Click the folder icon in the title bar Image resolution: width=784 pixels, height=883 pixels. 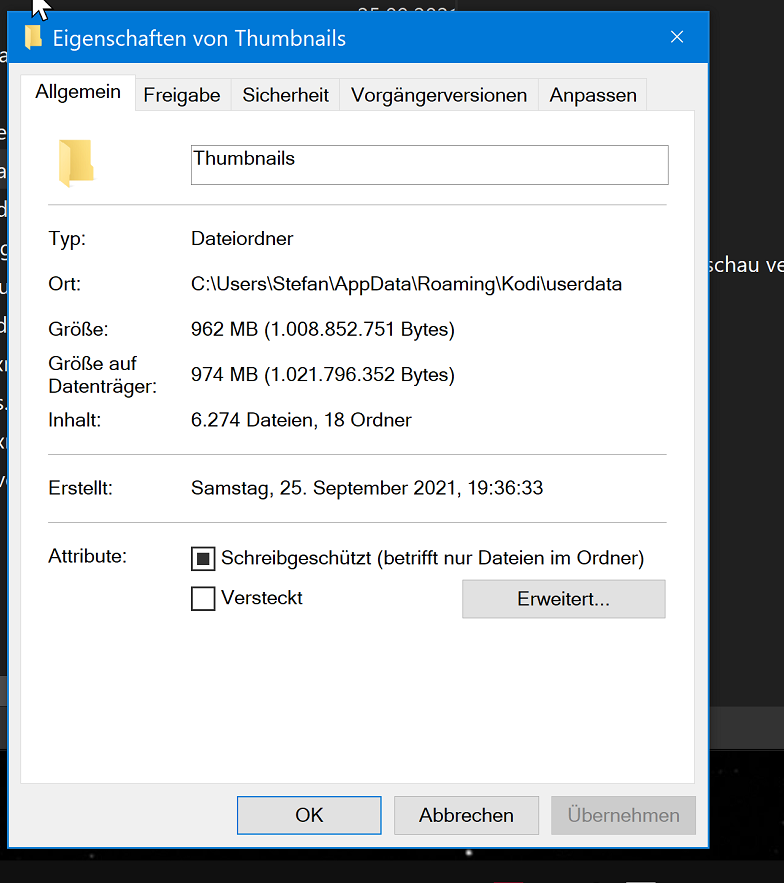(x=33, y=37)
